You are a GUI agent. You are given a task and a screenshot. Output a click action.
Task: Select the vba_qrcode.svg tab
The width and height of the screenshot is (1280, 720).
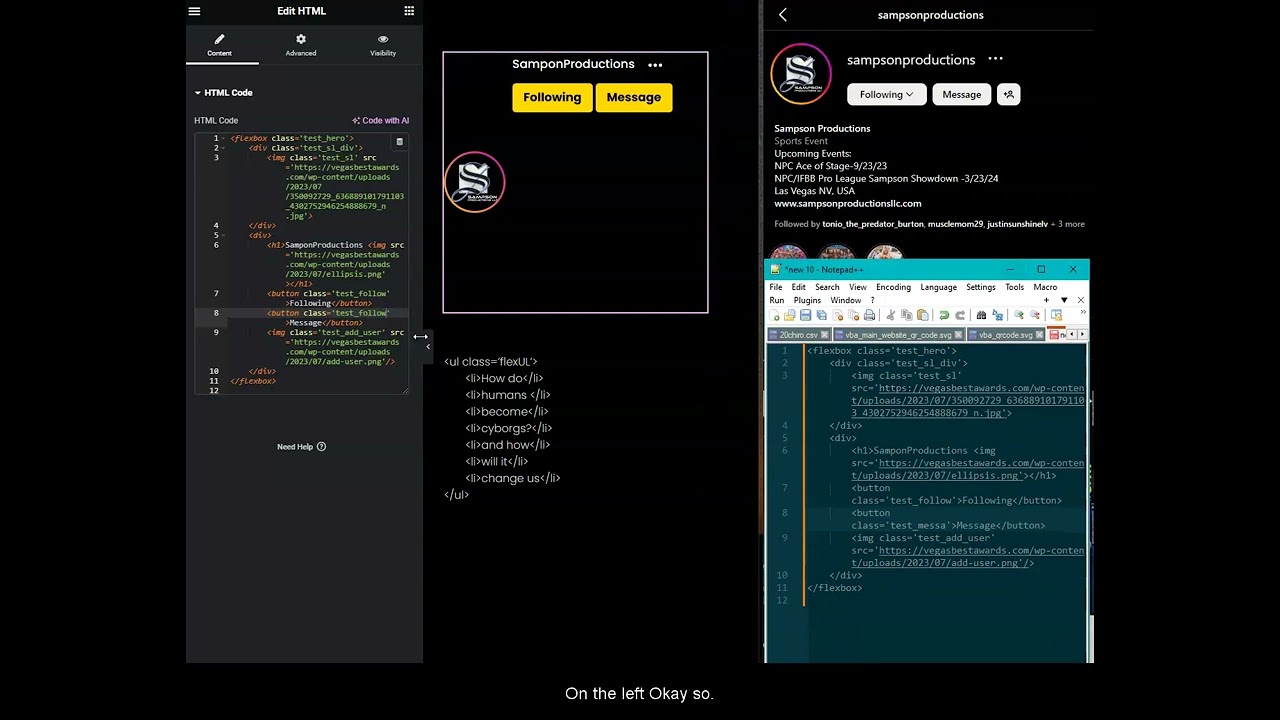click(x=1006, y=335)
